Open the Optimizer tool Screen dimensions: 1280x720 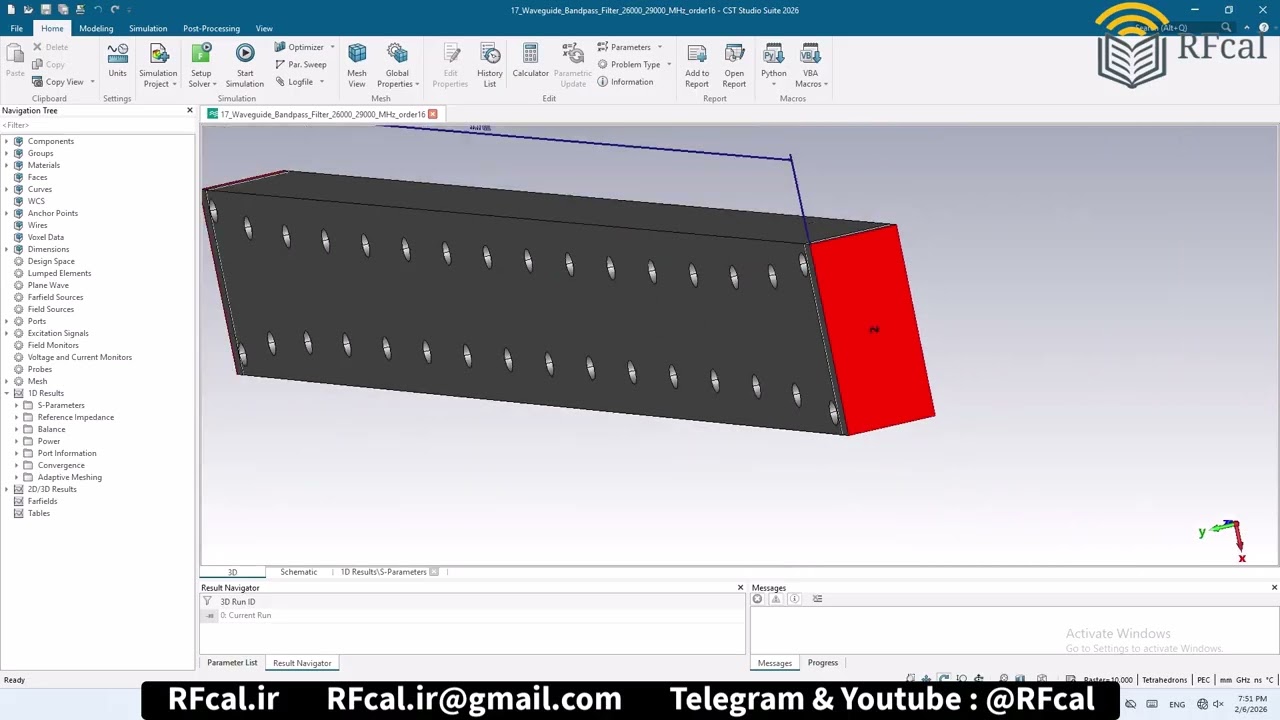305,47
